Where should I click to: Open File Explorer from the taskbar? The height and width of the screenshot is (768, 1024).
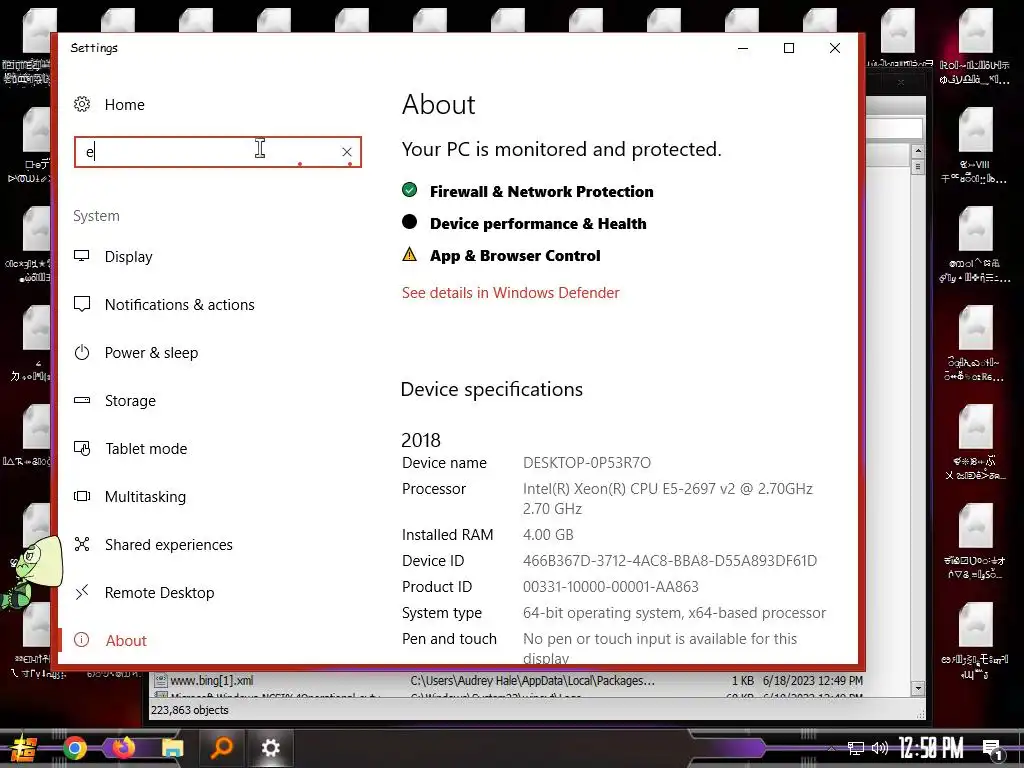point(172,748)
